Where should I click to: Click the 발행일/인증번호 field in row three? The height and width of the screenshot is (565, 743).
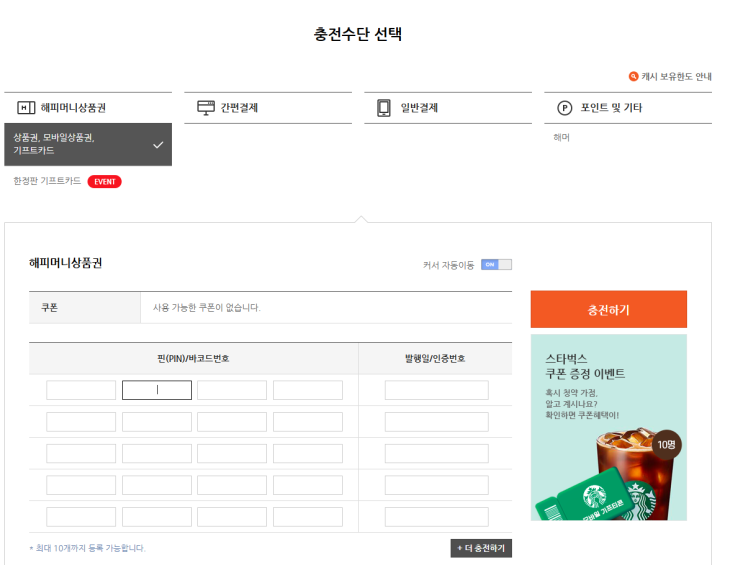click(436, 454)
